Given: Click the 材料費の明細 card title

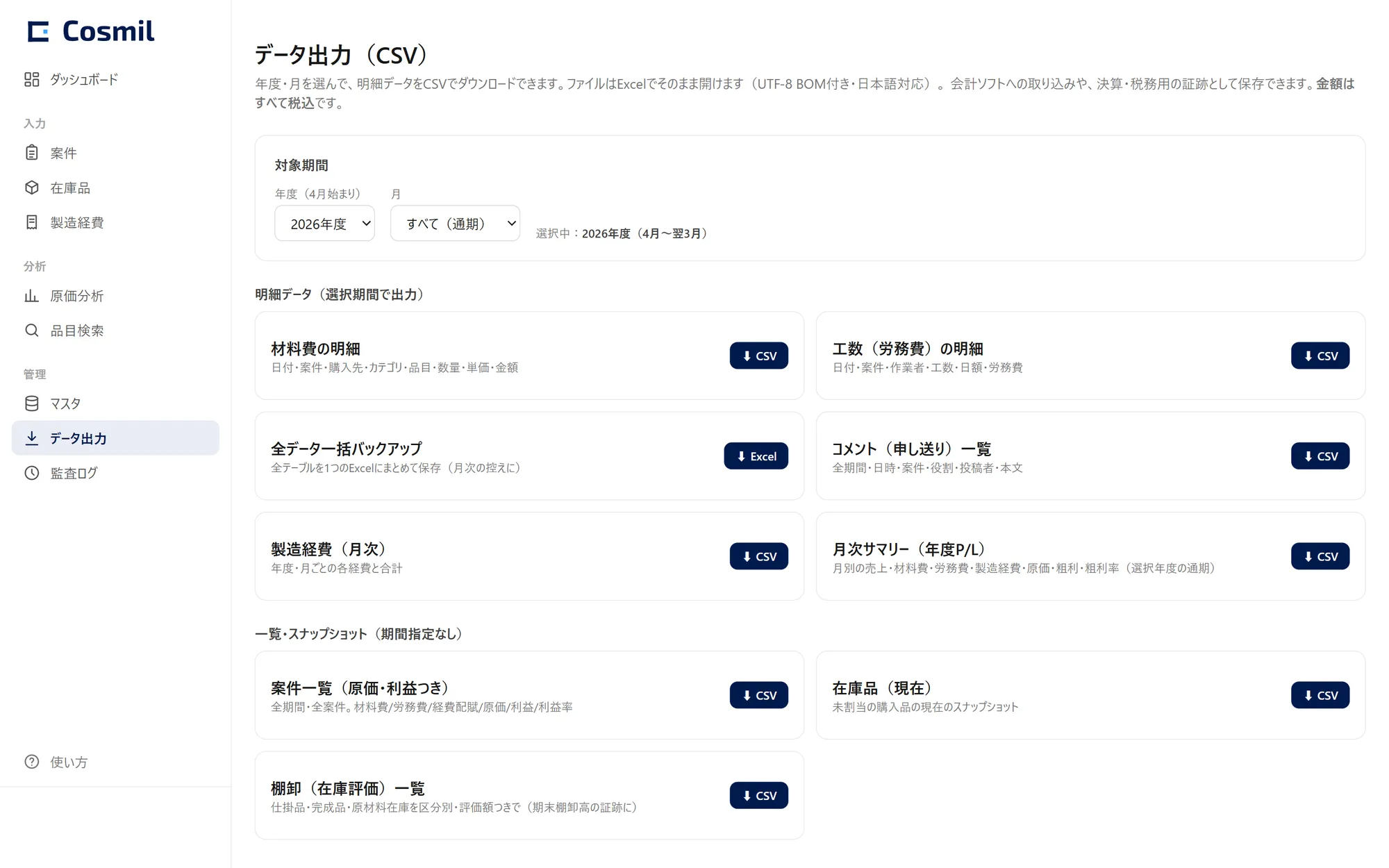Looking at the screenshot, I should (x=315, y=349).
